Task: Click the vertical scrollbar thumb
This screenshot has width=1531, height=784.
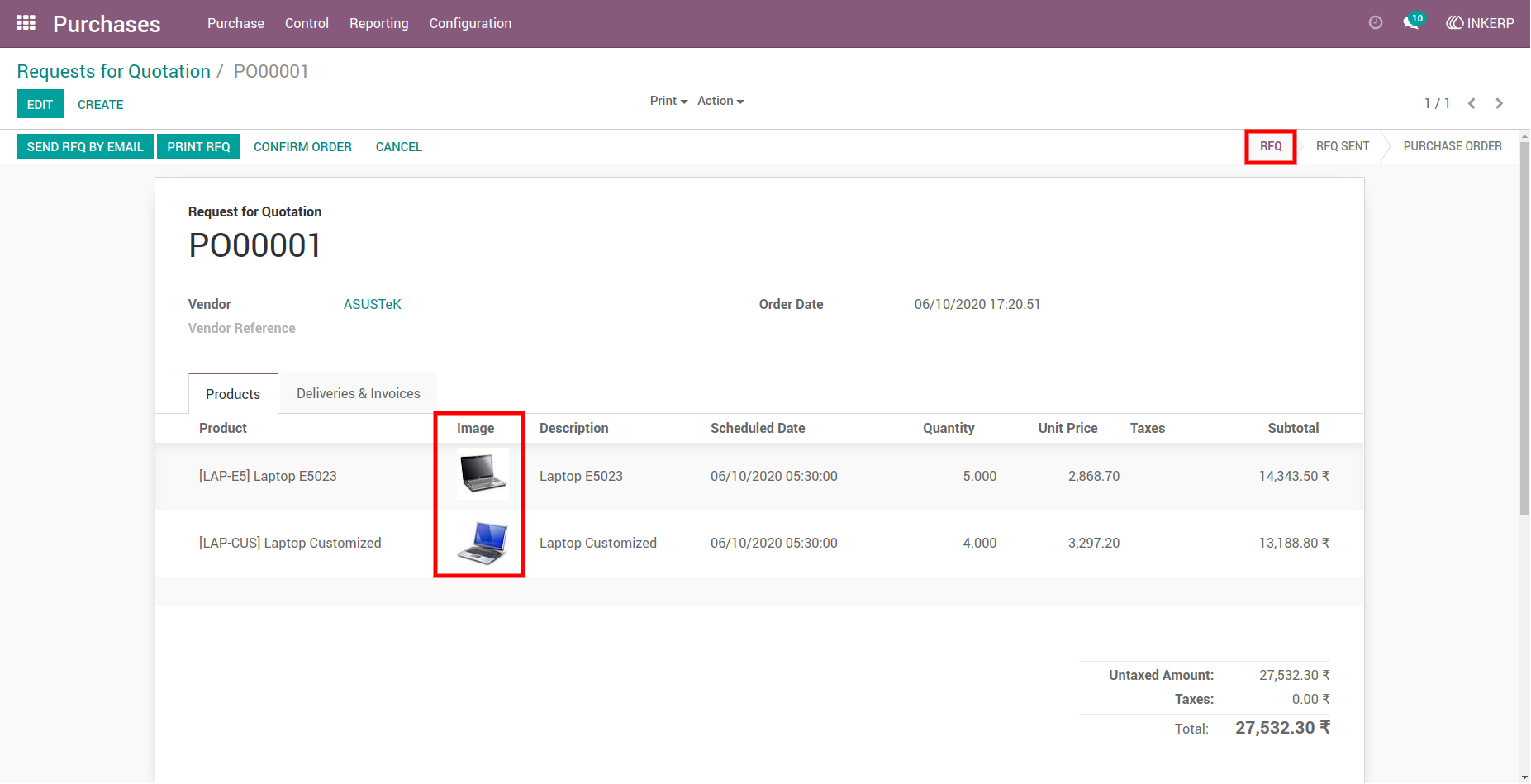Action: (x=1524, y=328)
